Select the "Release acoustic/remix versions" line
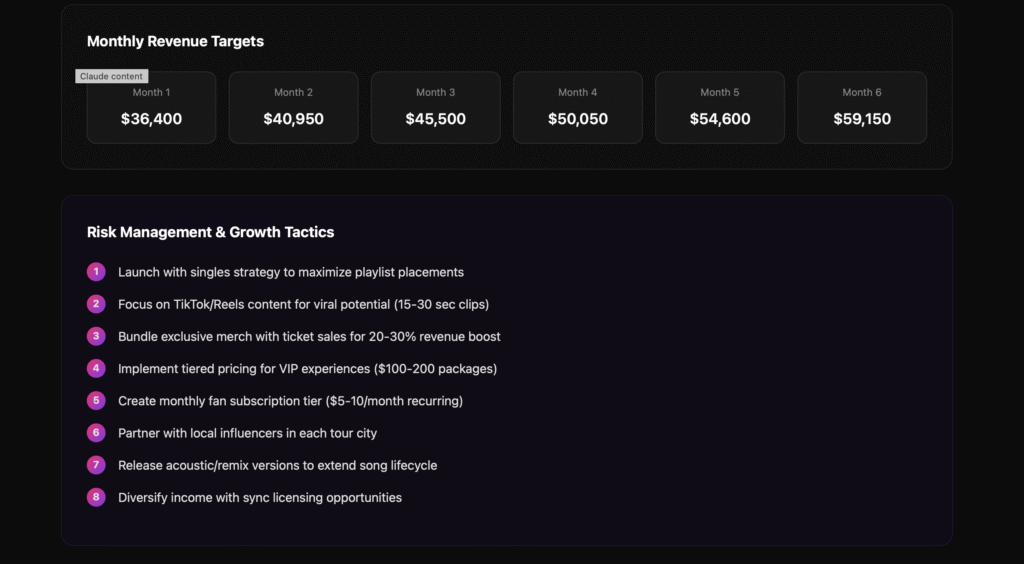Screen dimensions: 1024x564 pos(277,465)
